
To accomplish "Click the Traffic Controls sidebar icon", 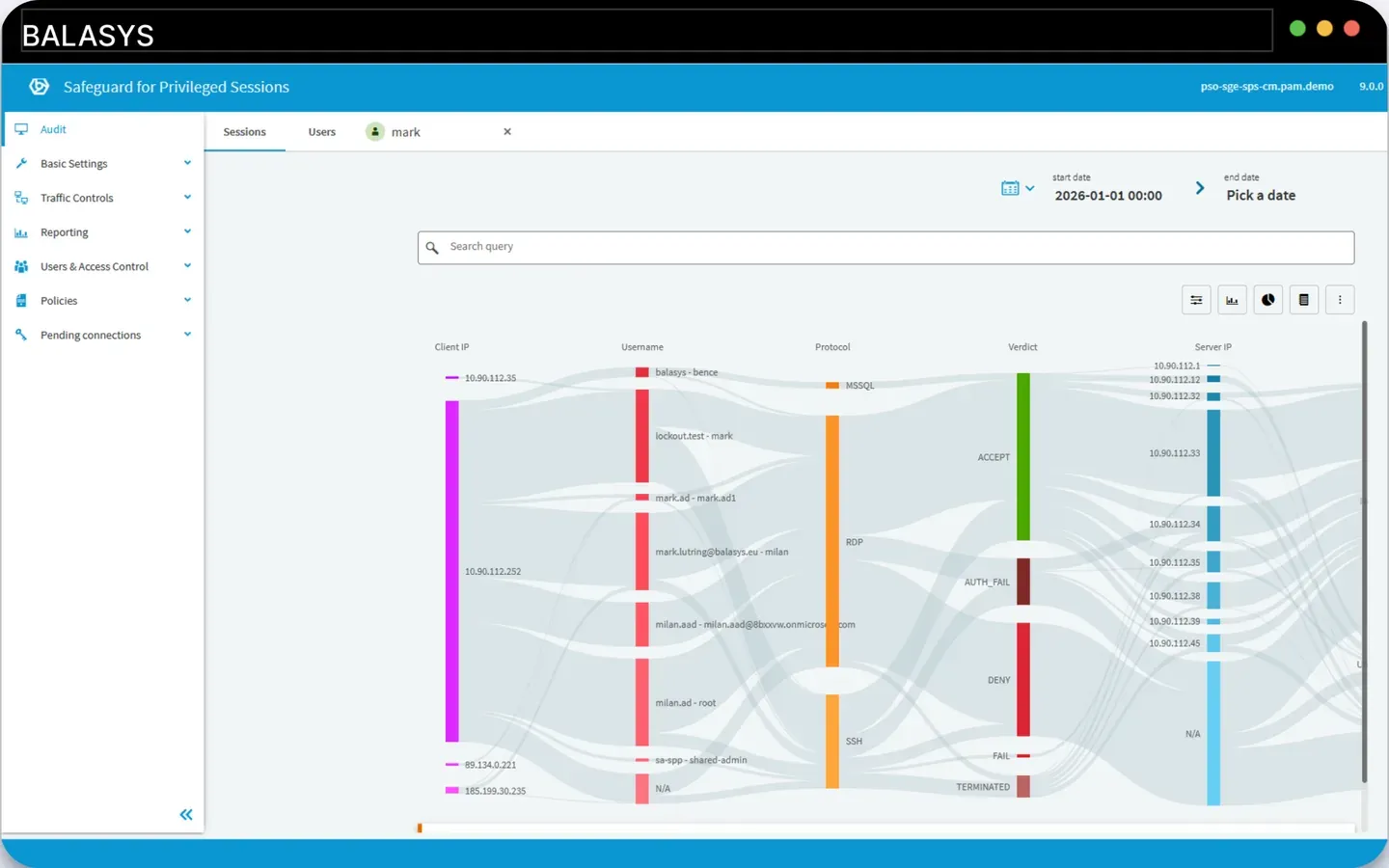I will point(21,198).
